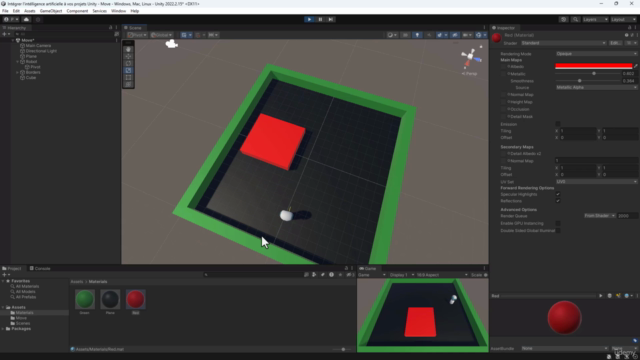Toggle scene lighting bulb icon
This screenshot has width=640, height=360.
[417, 35]
